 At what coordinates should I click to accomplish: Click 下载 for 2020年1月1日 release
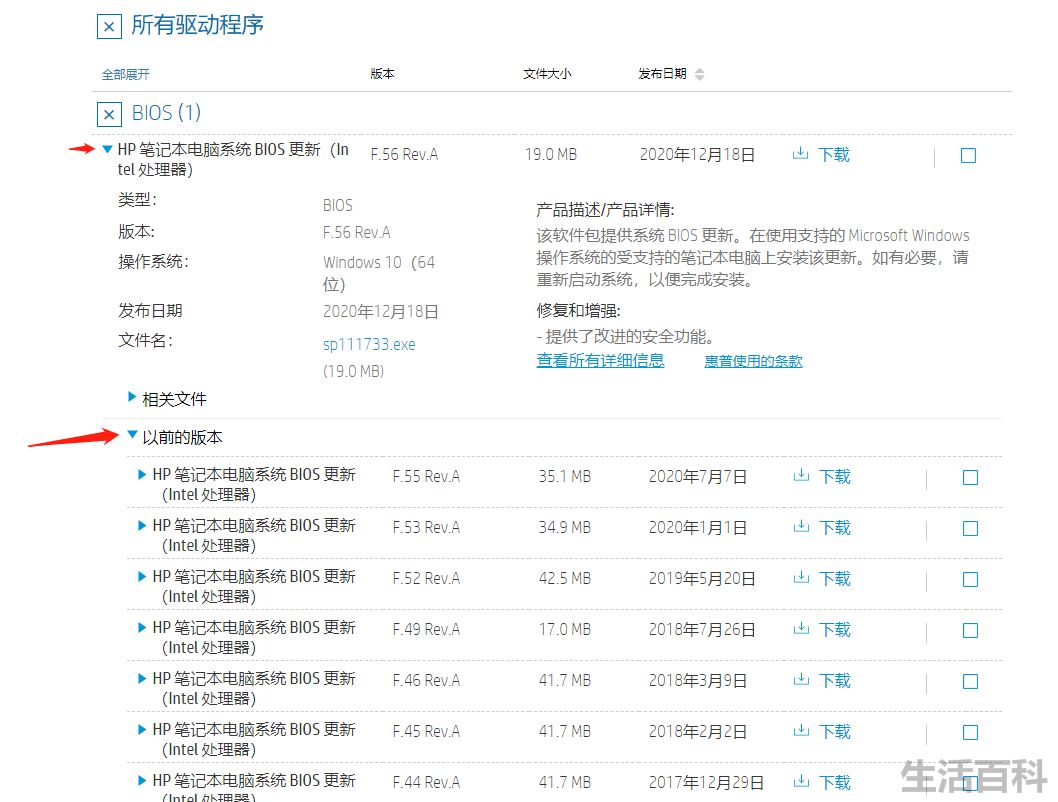(835, 527)
